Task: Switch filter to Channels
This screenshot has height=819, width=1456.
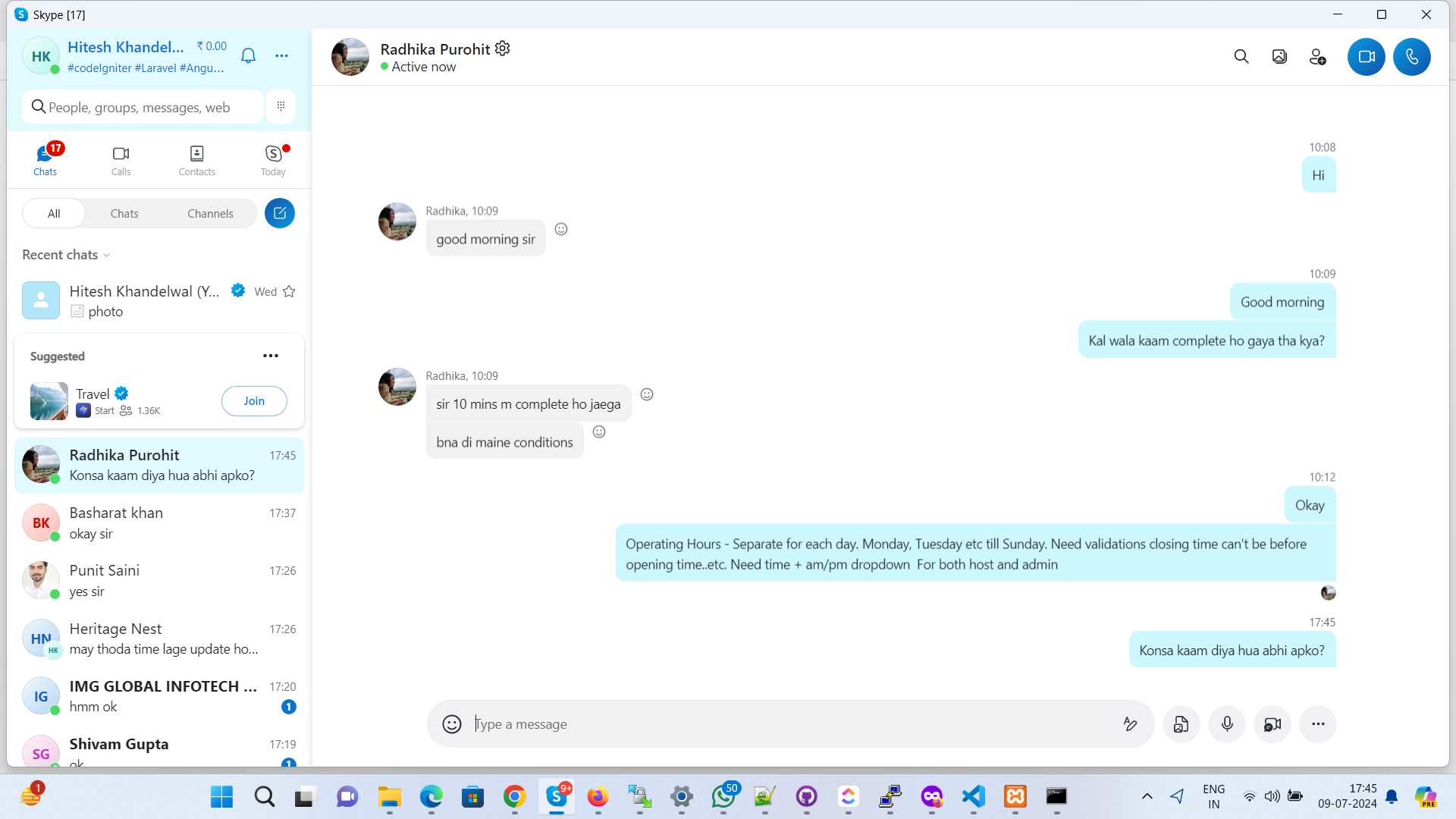Action: tap(210, 214)
